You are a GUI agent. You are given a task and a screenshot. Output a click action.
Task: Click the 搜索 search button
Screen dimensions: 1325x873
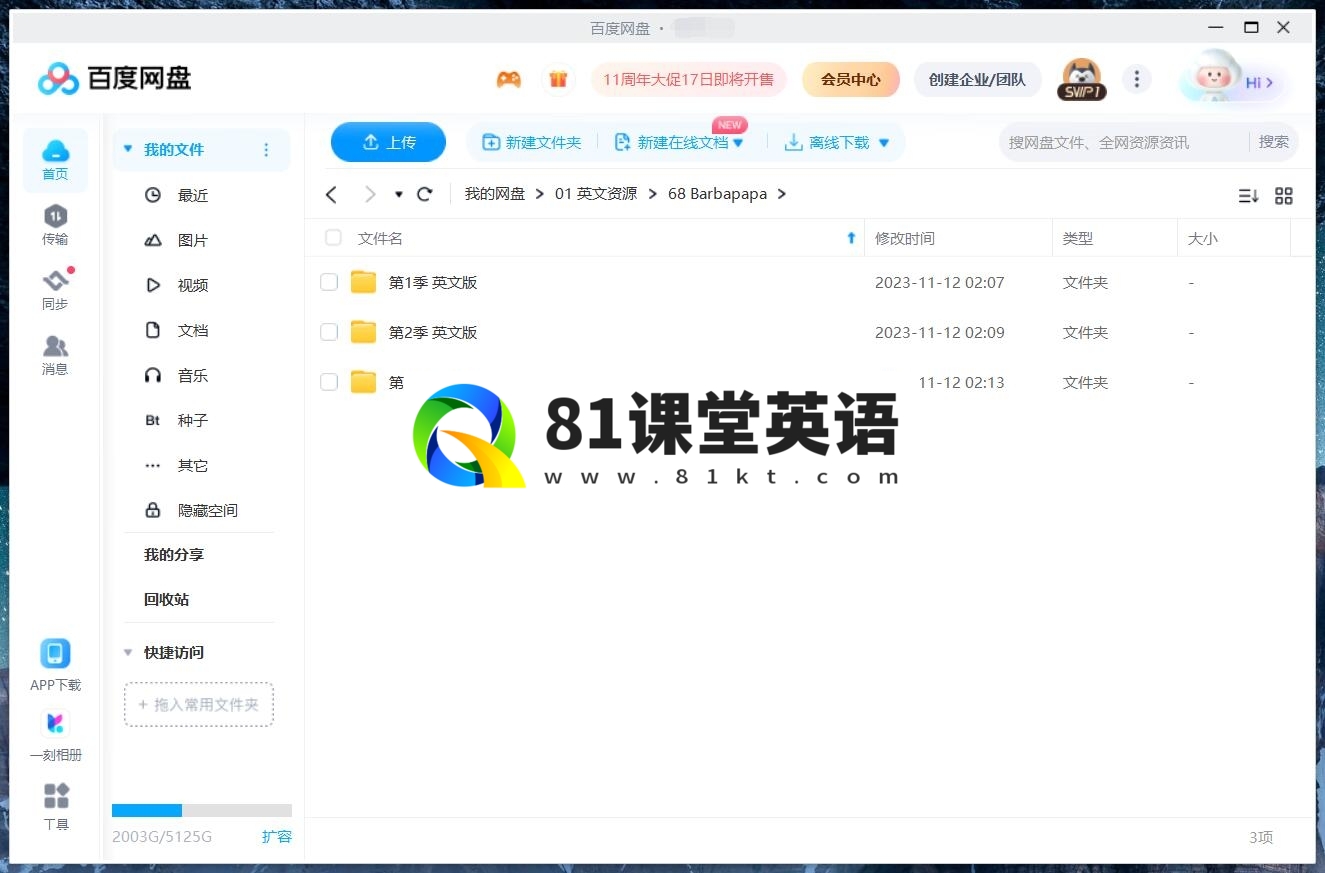(1274, 142)
